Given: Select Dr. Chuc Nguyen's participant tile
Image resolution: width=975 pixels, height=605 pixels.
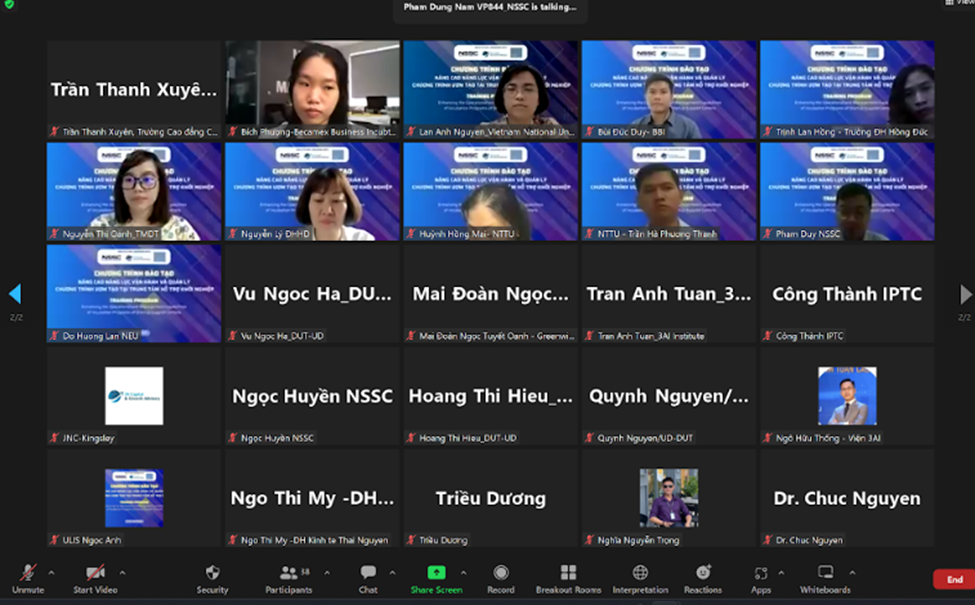Looking at the screenshot, I should 847,498.
